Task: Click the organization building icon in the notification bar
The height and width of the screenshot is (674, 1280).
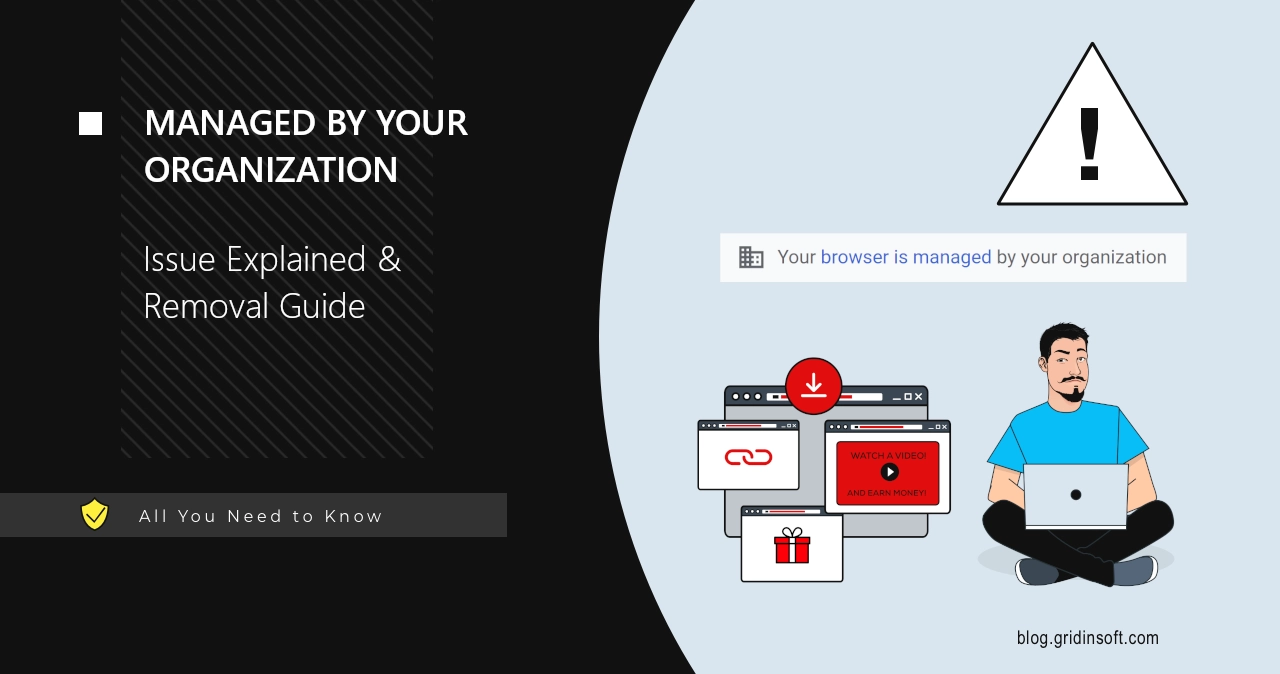Action: 750,257
